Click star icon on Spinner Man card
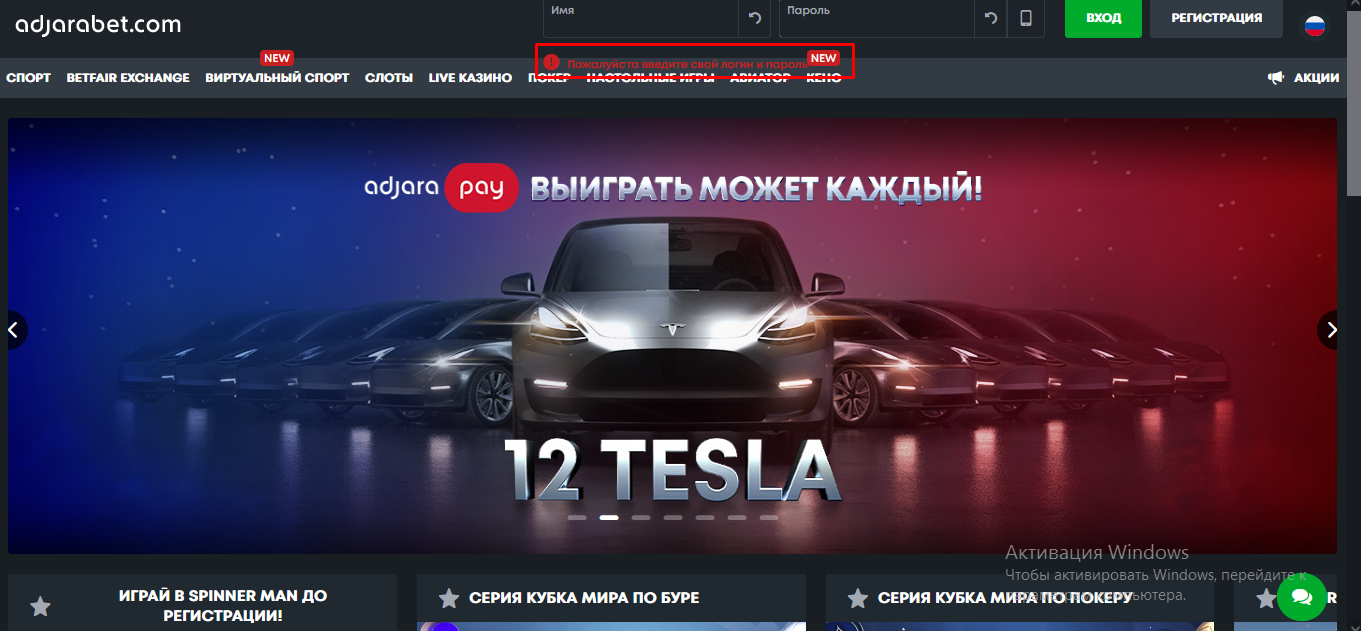1361x631 pixels. click(40, 606)
